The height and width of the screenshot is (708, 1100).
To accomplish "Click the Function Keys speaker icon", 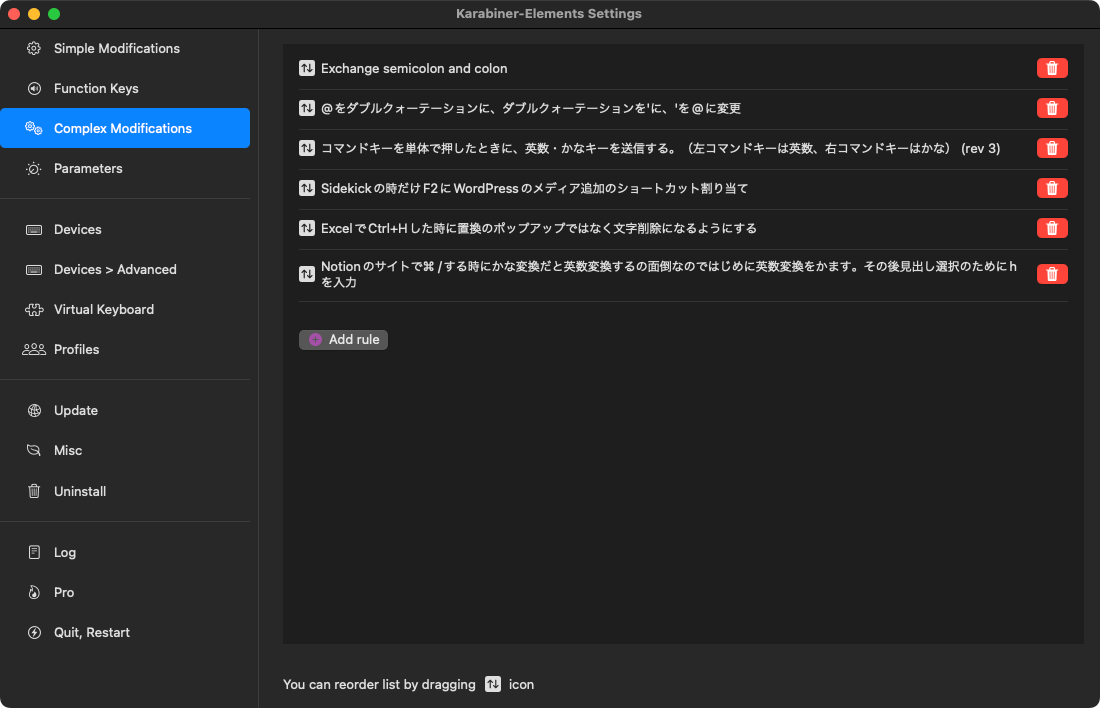I will point(34,88).
